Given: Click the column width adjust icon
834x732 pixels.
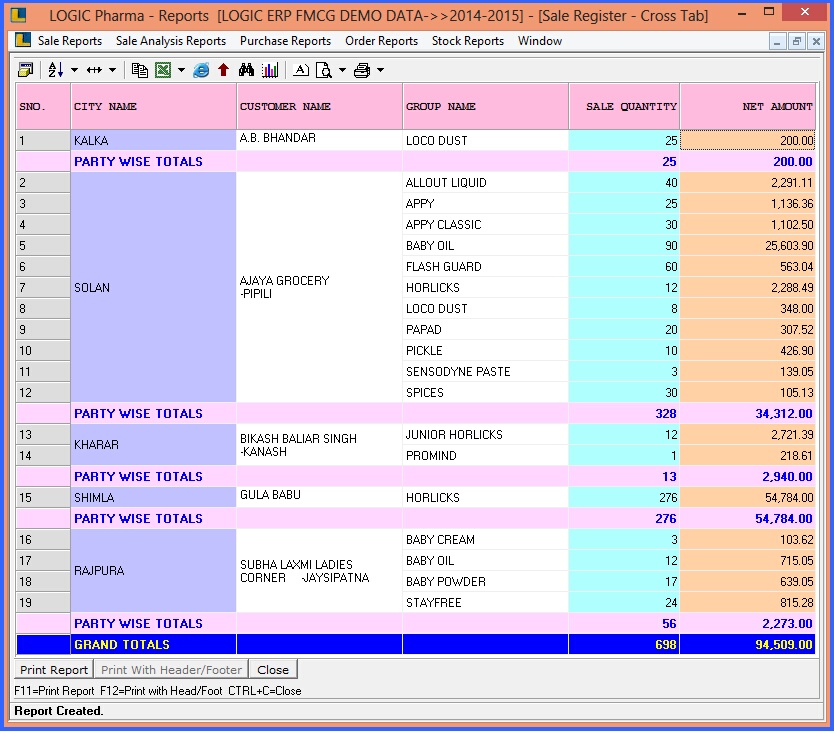Looking at the screenshot, I should (95, 70).
